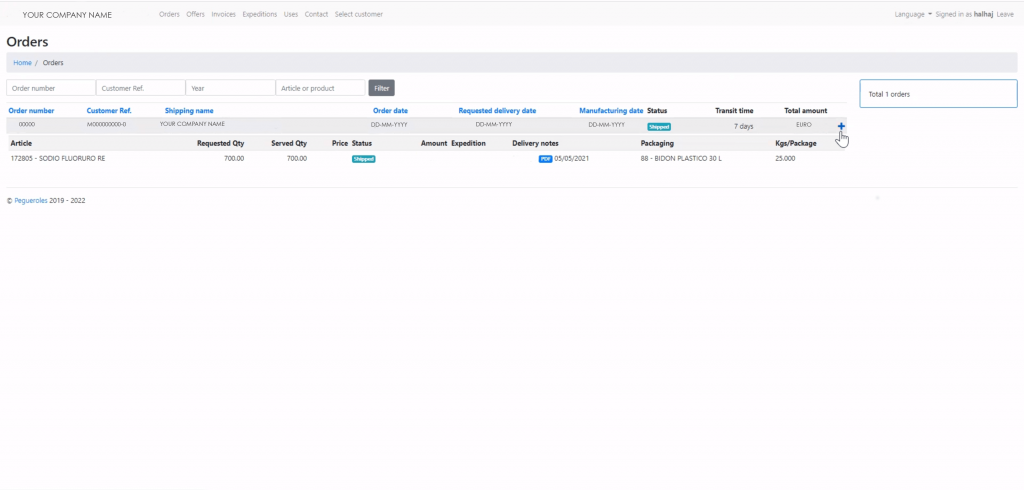Open the Orders menu item
This screenshot has width=1024, height=490.
click(170, 15)
